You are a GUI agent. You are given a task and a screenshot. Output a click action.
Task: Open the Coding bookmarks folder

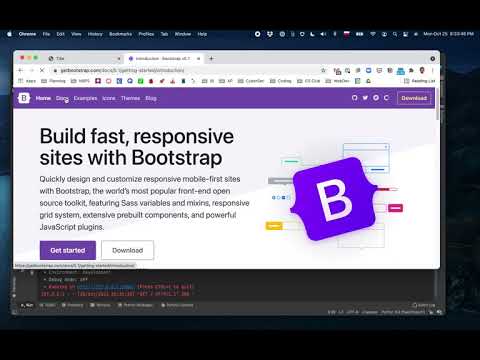pyautogui.click(x=281, y=81)
